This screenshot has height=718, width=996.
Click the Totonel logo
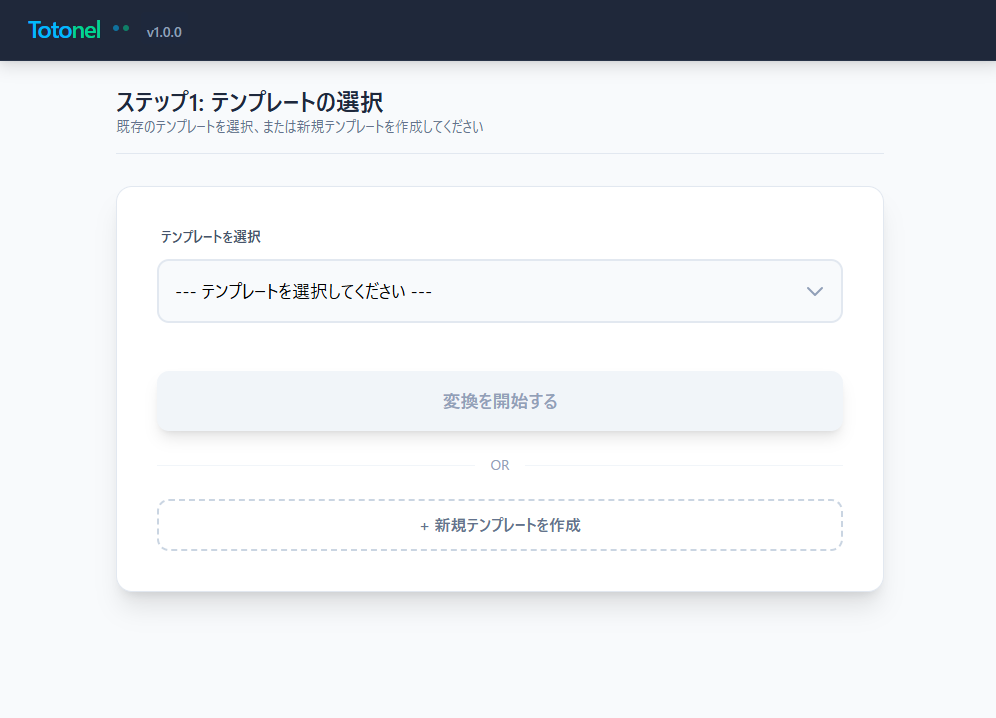point(64,30)
